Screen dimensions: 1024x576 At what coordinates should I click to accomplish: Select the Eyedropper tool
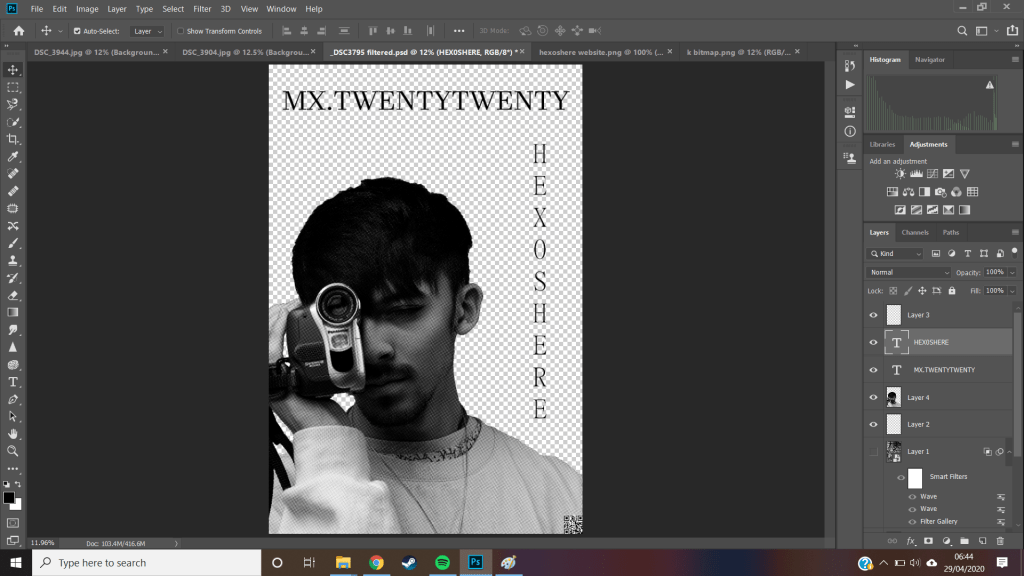[x=13, y=157]
